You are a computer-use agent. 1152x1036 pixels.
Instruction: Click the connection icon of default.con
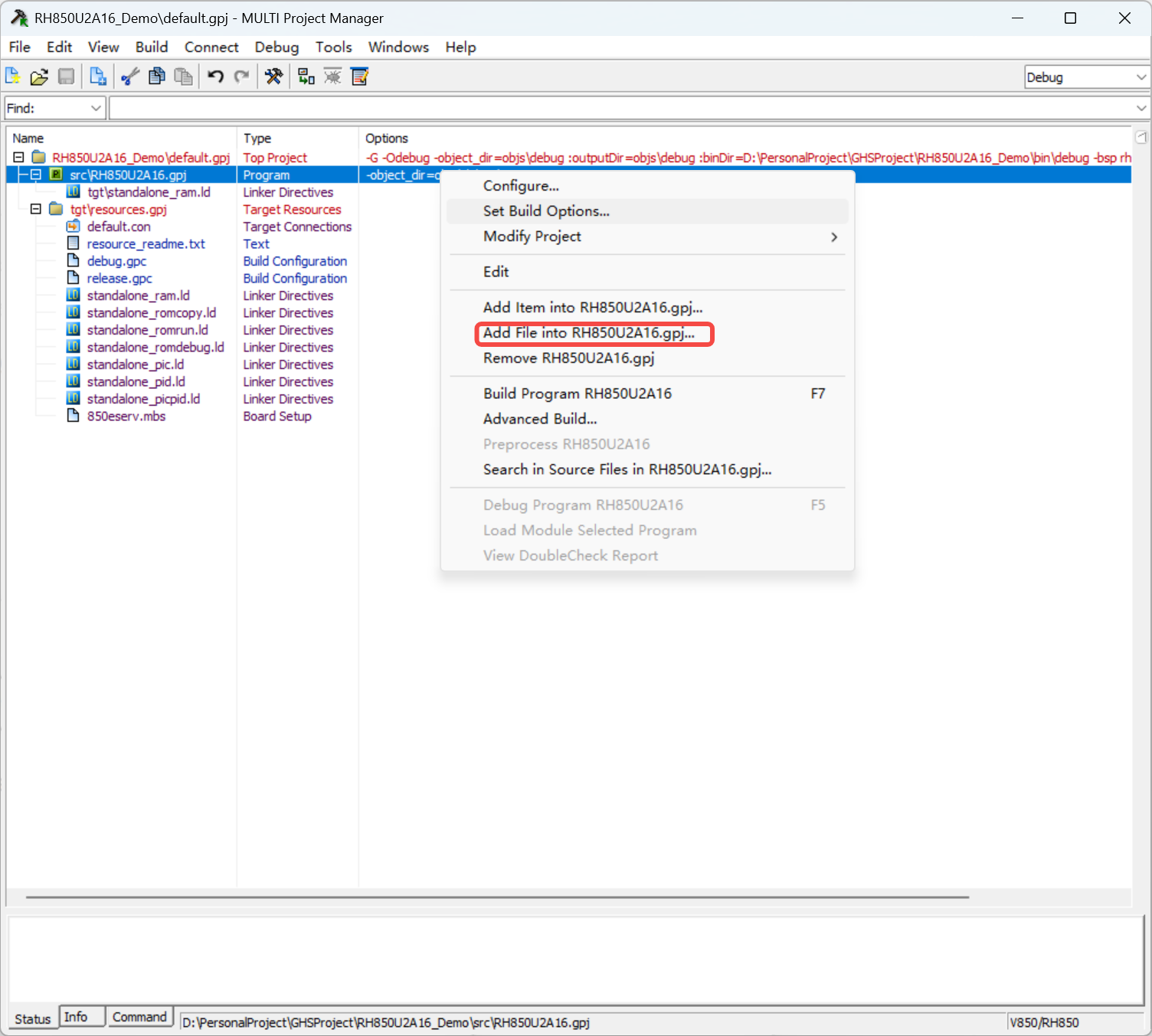(74, 226)
